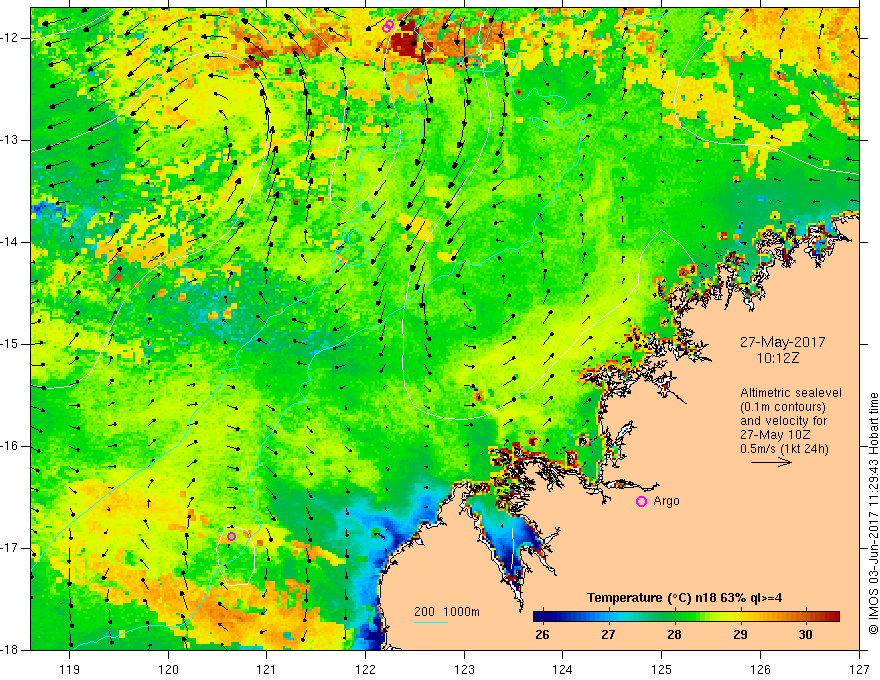The image size is (880, 680).
Task: Click the magenta Argo circle in legend
Action: point(641,502)
